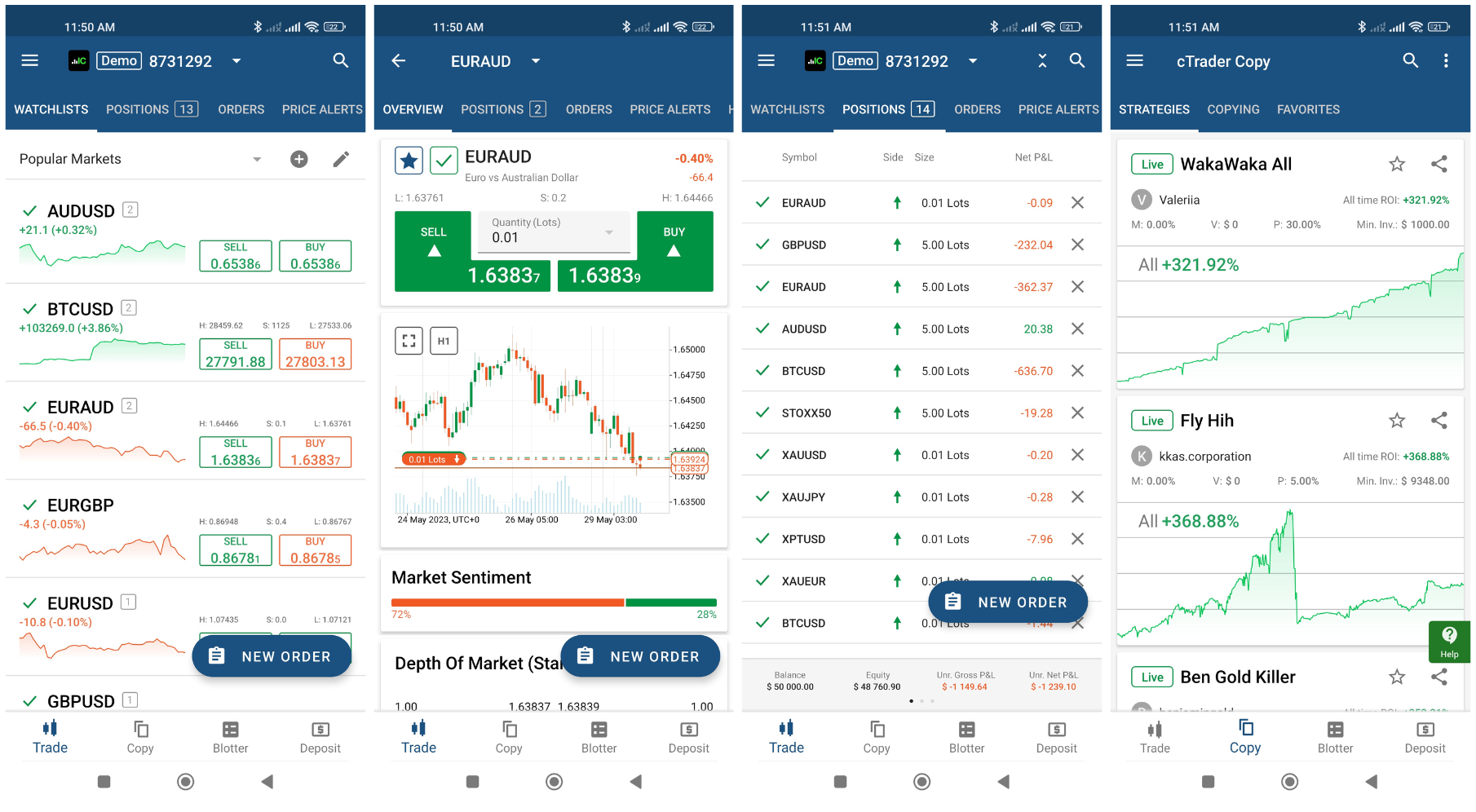Tap the edit pencil icon beside Popular Markets
1476x812 pixels.
342,159
